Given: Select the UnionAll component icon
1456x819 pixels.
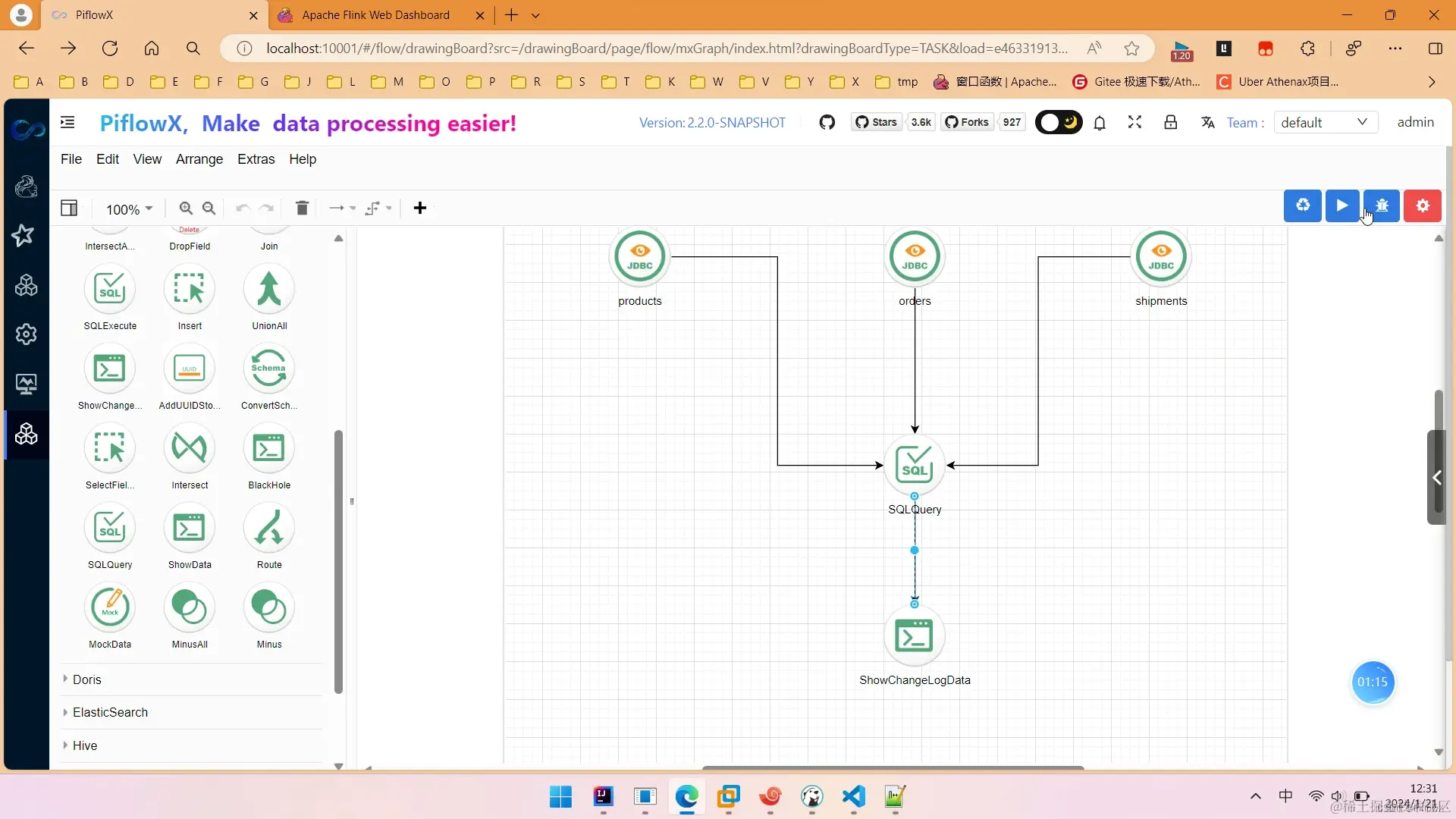Looking at the screenshot, I should coord(268,290).
